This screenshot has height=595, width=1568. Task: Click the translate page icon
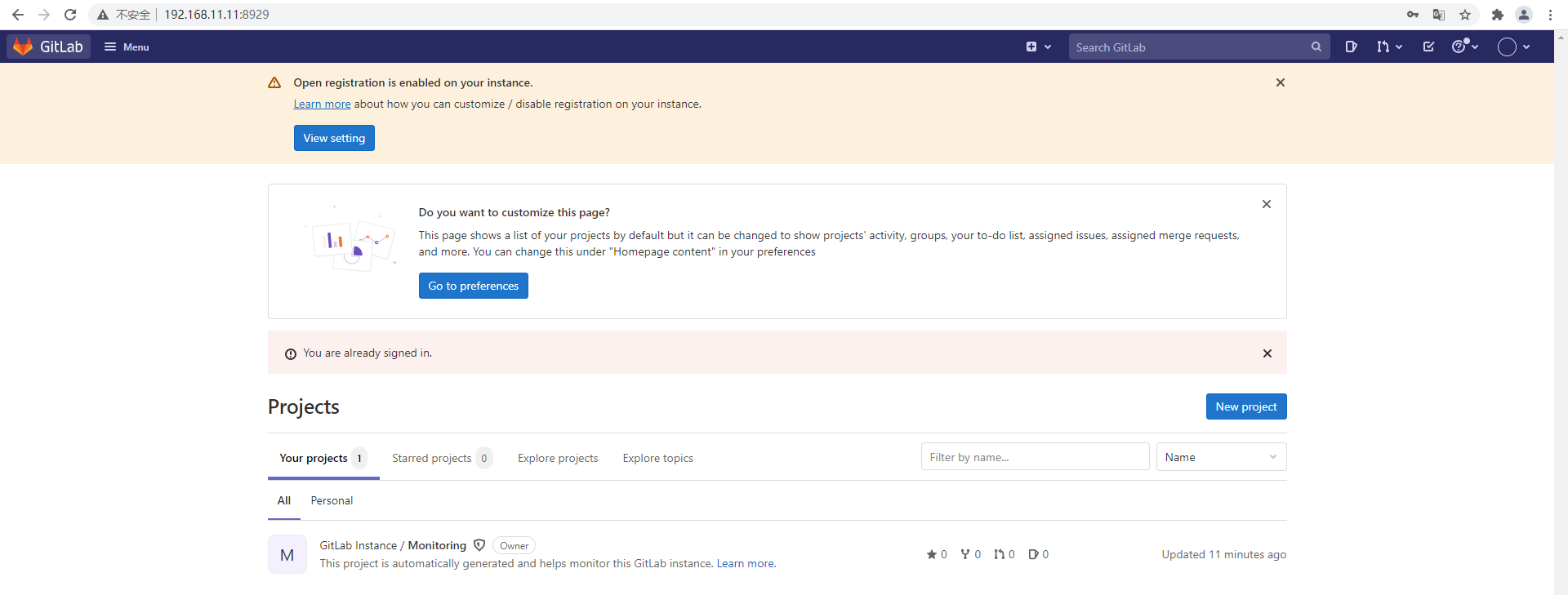pos(1439,15)
